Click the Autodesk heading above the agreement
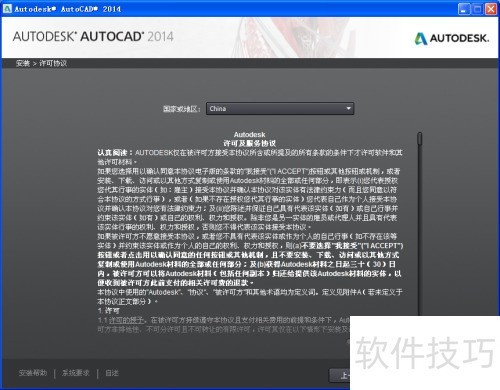Screen dimensions: 500x390 (x=249, y=135)
